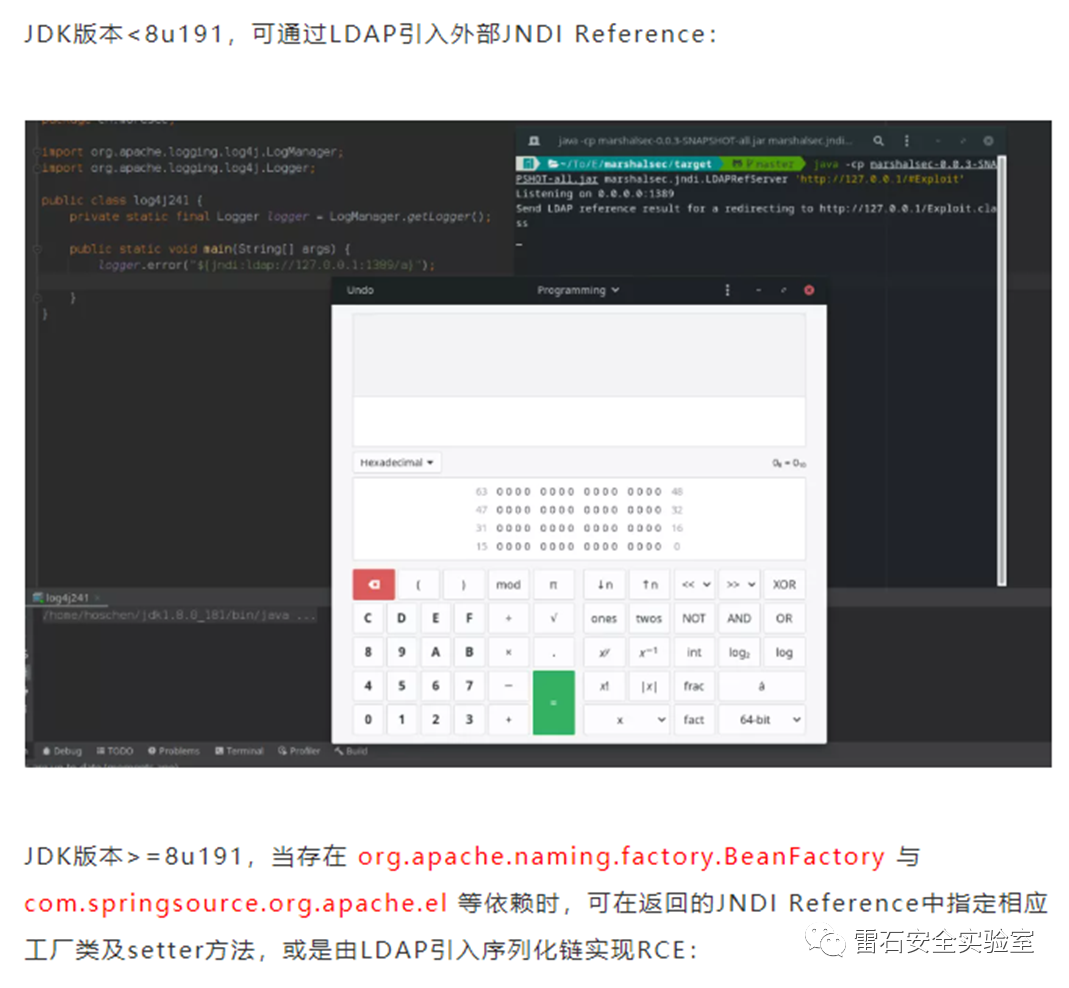The height and width of the screenshot is (988, 1069).
Task: Switch to the Debug tool window tab
Action: click(62, 751)
